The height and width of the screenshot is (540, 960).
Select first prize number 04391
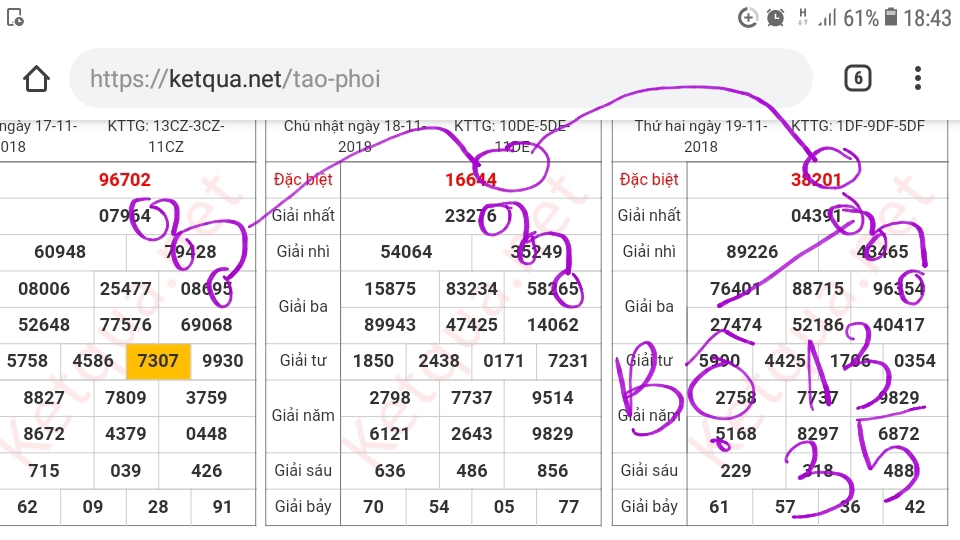816,215
